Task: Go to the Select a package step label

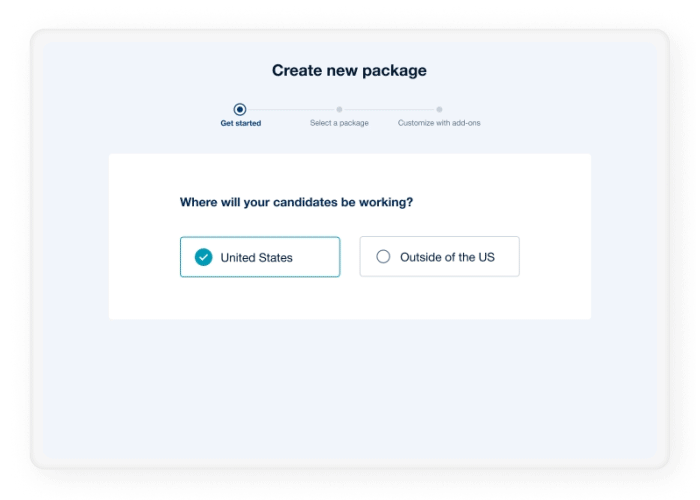Action: click(339, 123)
